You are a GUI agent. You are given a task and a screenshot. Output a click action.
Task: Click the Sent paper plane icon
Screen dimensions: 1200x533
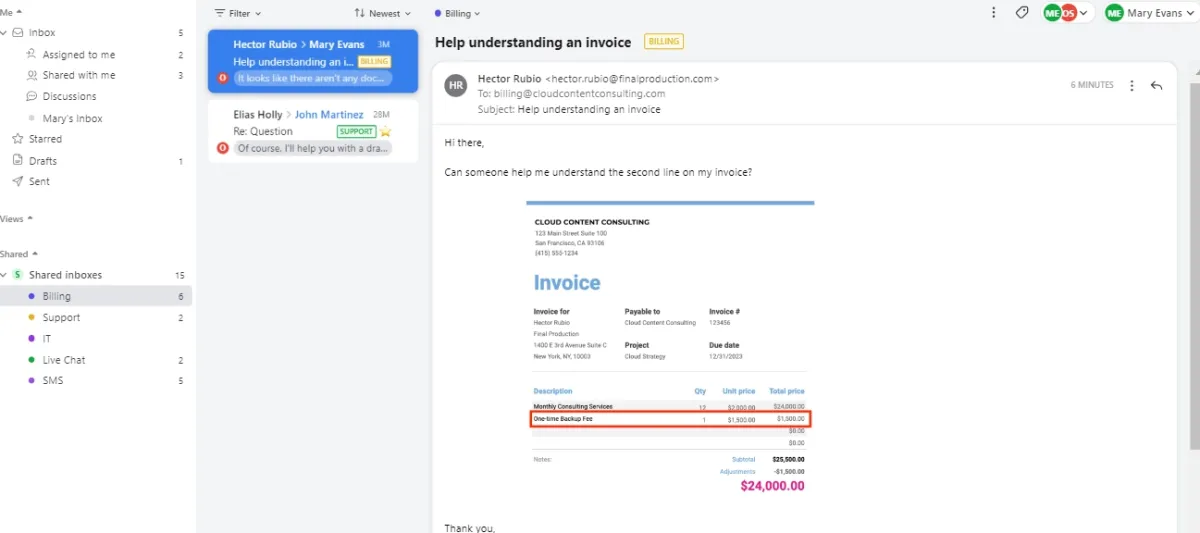[x=17, y=181]
